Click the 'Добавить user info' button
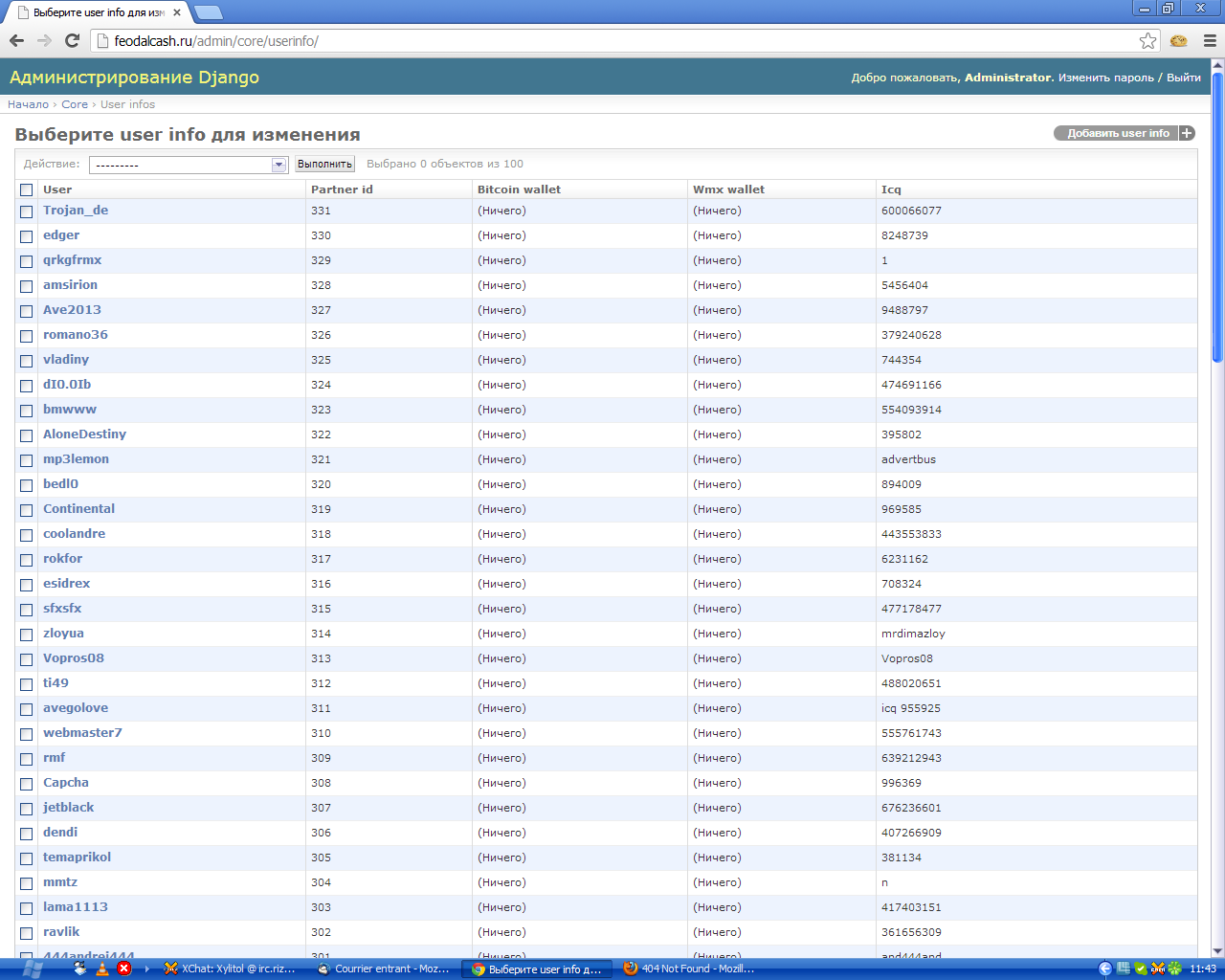The height and width of the screenshot is (980, 1225). [1125, 133]
